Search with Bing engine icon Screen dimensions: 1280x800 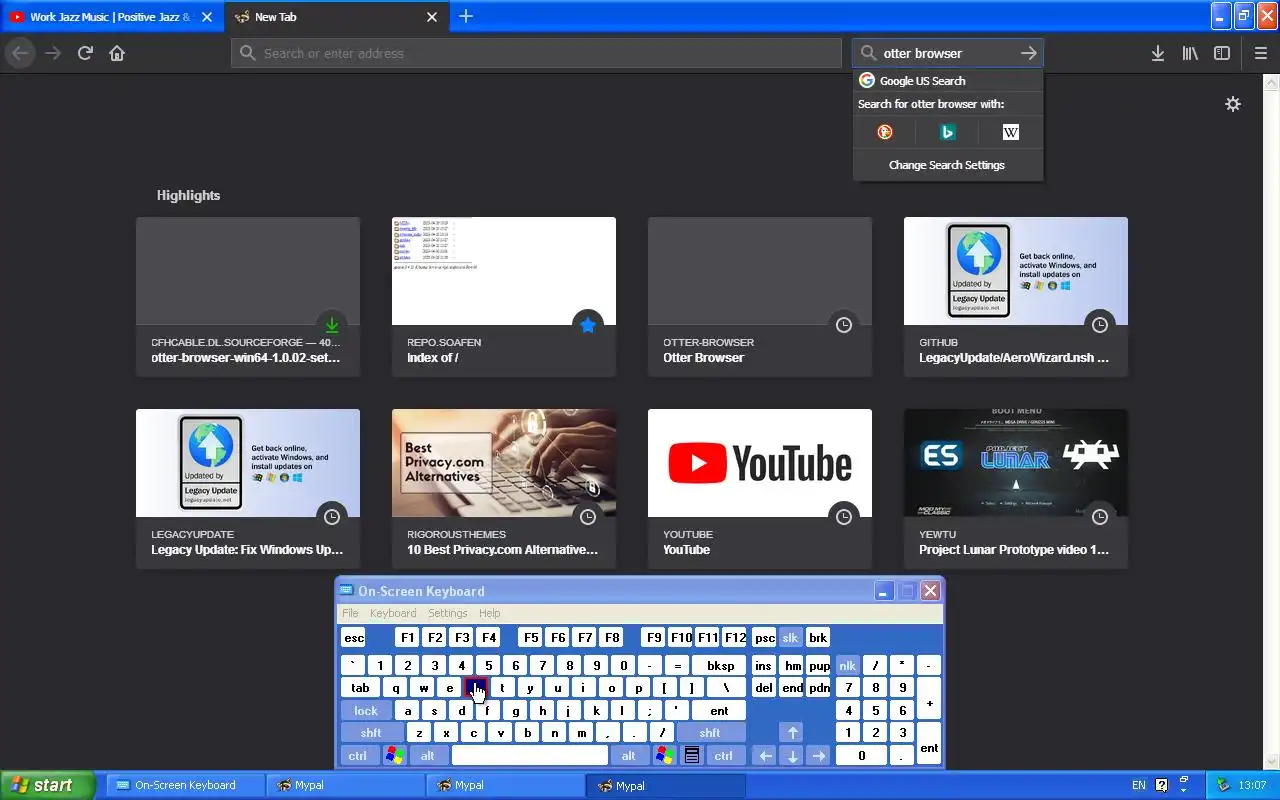947,132
